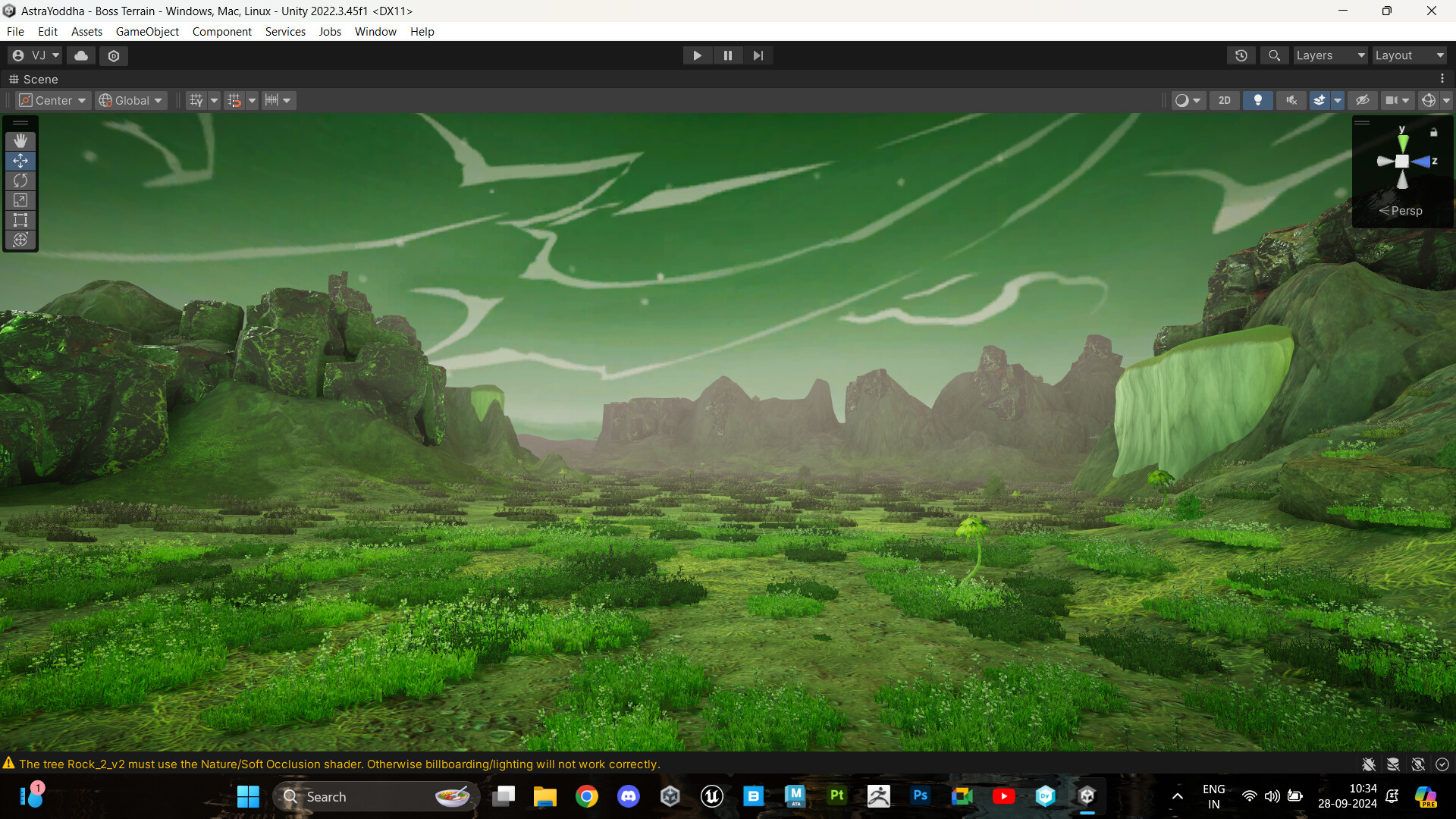Click the Windows taskbar Search box

click(x=375, y=796)
